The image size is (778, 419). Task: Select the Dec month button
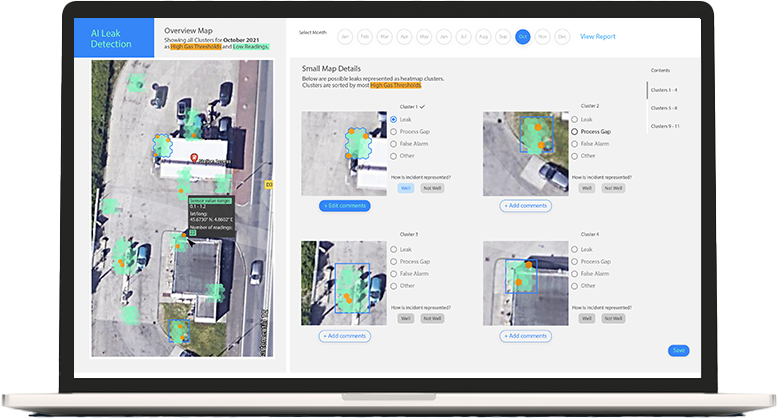tap(562, 37)
